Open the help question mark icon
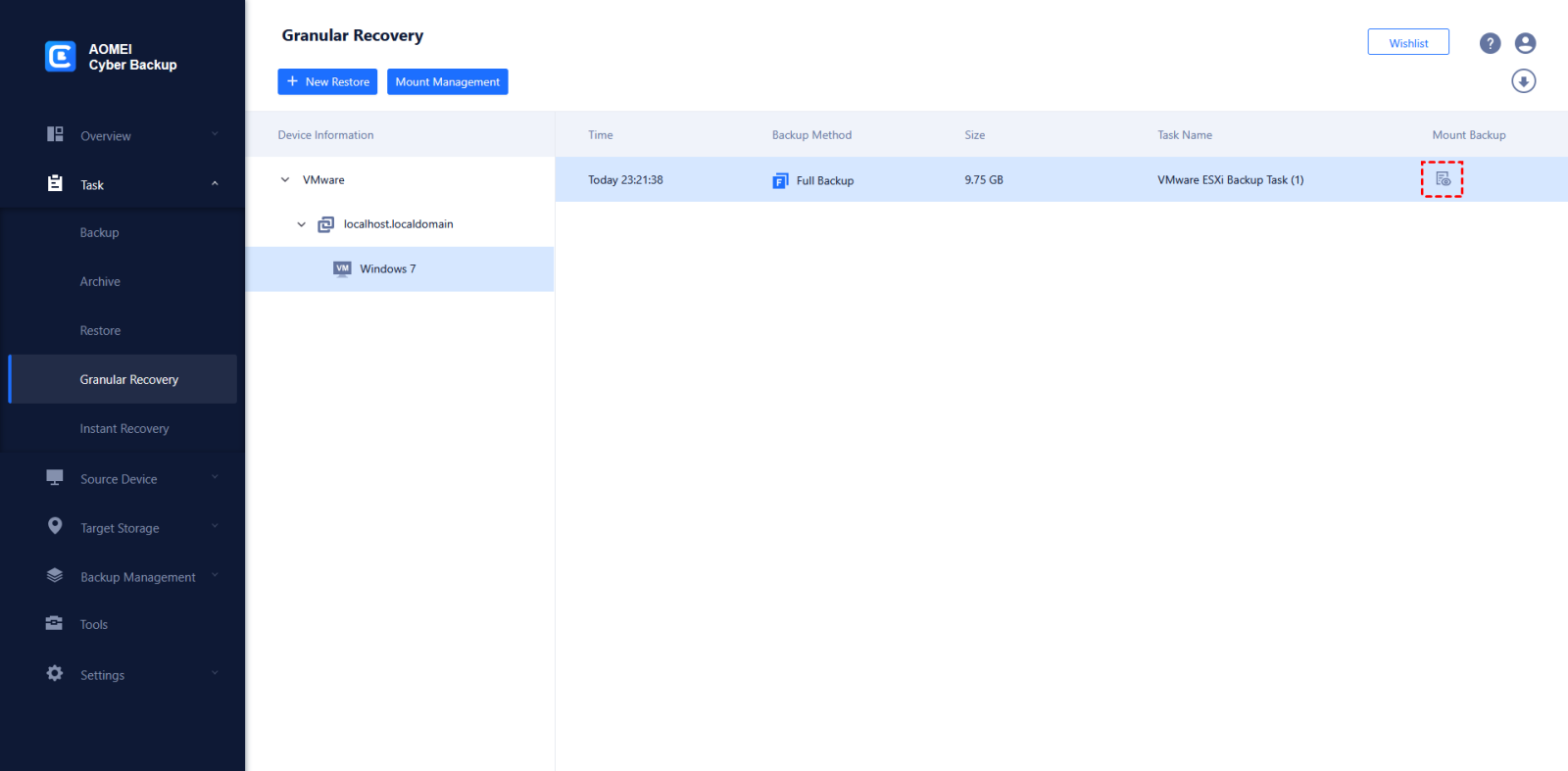Screen dimensions: 1568x771 [x=1491, y=43]
